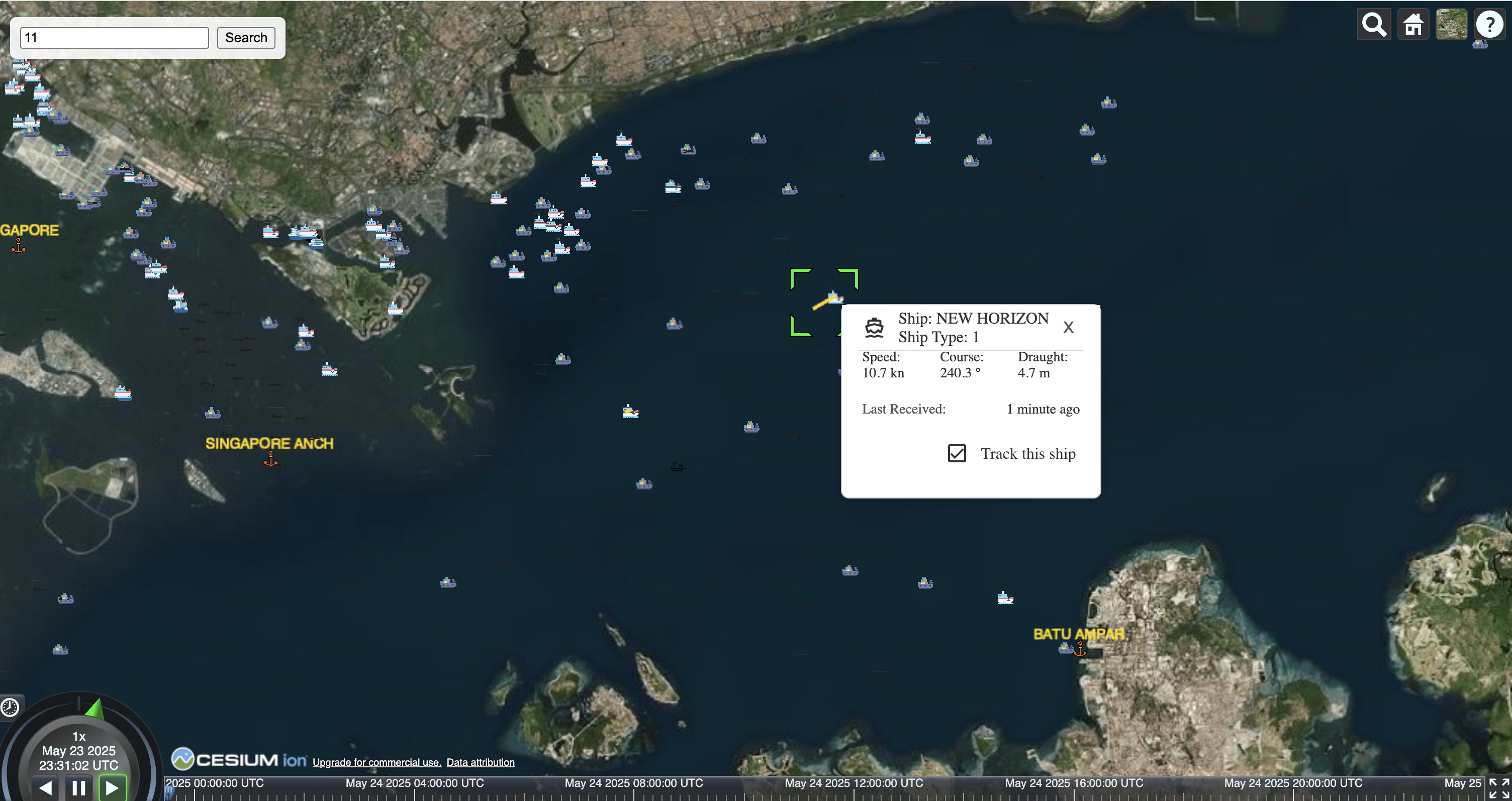Screen dimensions: 1512x801
Task: Open Upgrade for commercial use link
Action: coord(377,762)
